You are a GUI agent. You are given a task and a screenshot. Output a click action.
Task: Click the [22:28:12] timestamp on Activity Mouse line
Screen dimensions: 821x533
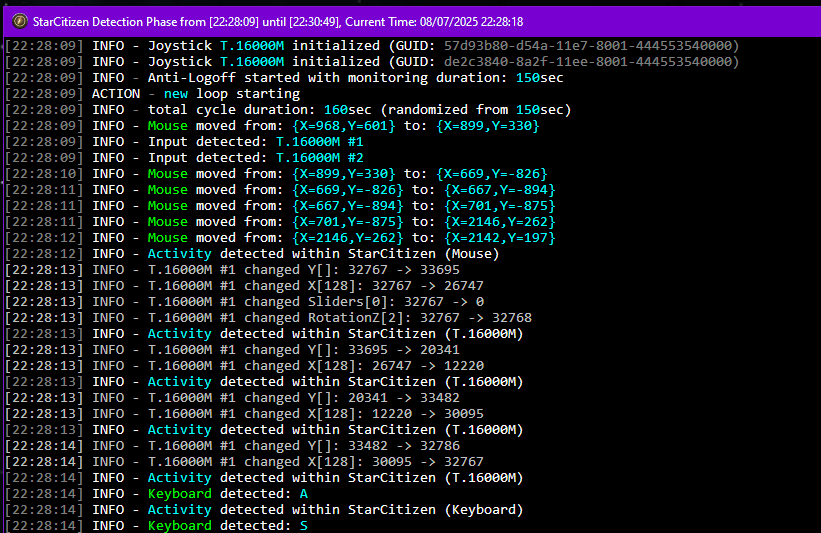[x=45, y=254]
